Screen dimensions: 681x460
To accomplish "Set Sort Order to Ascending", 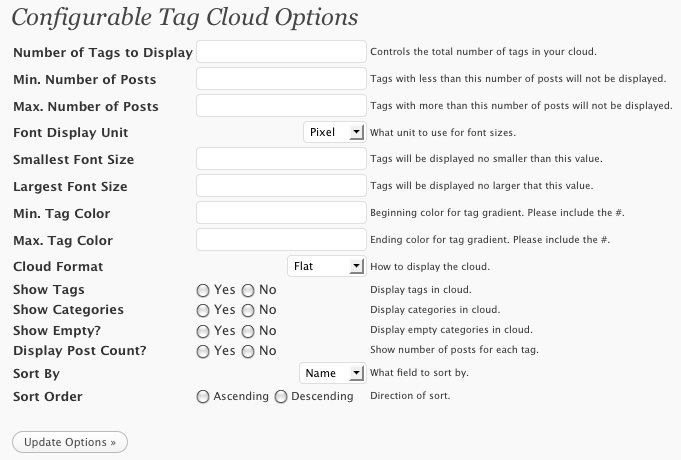I will click(x=203, y=397).
